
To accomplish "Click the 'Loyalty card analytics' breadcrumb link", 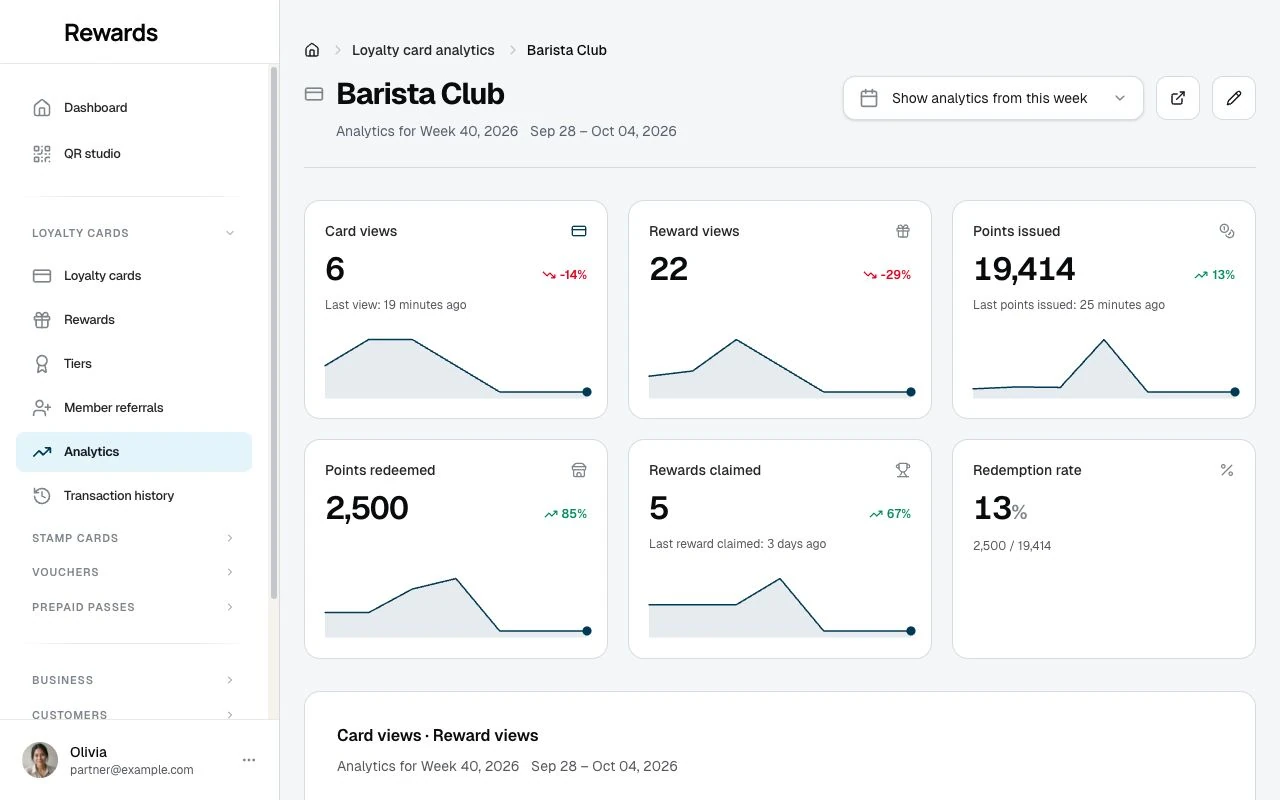I will pyautogui.click(x=423, y=50).
